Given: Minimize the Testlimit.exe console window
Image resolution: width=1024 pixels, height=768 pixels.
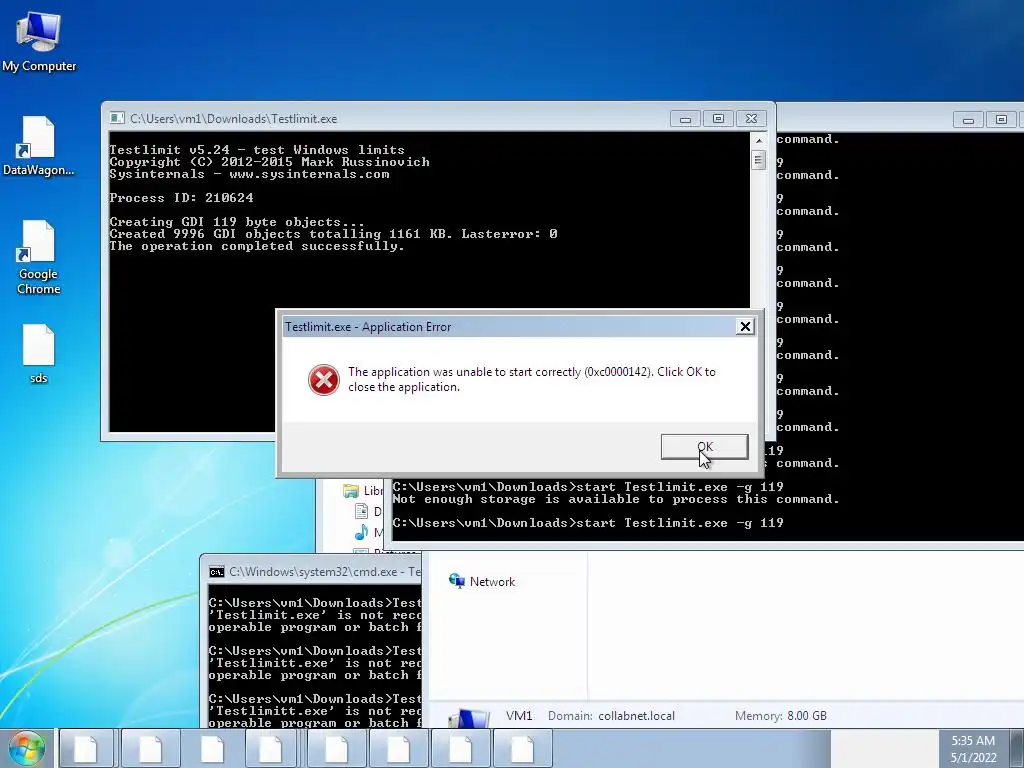Looking at the screenshot, I should 685,119.
